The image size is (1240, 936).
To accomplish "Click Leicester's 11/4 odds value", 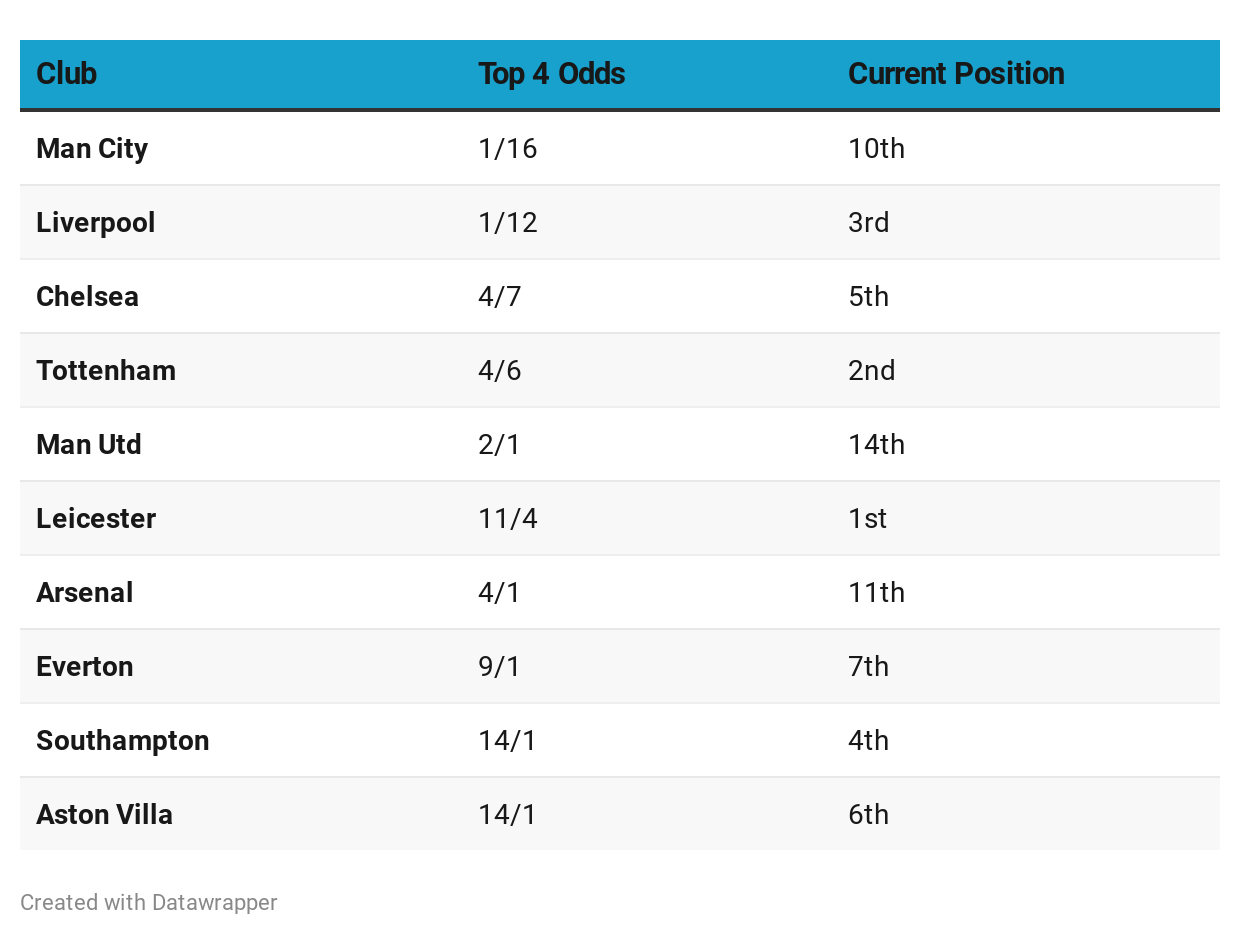I will pyautogui.click(x=508, y=518).
